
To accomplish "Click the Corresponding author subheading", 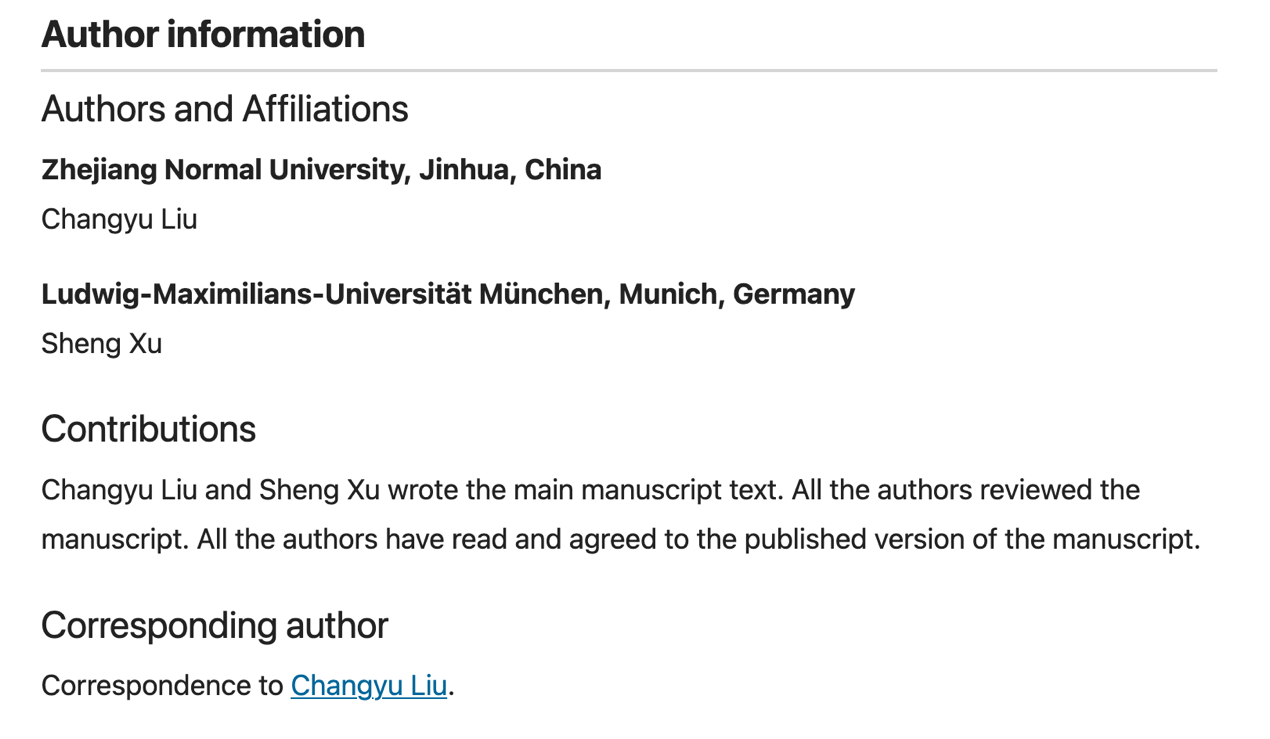I will (214, 626).
